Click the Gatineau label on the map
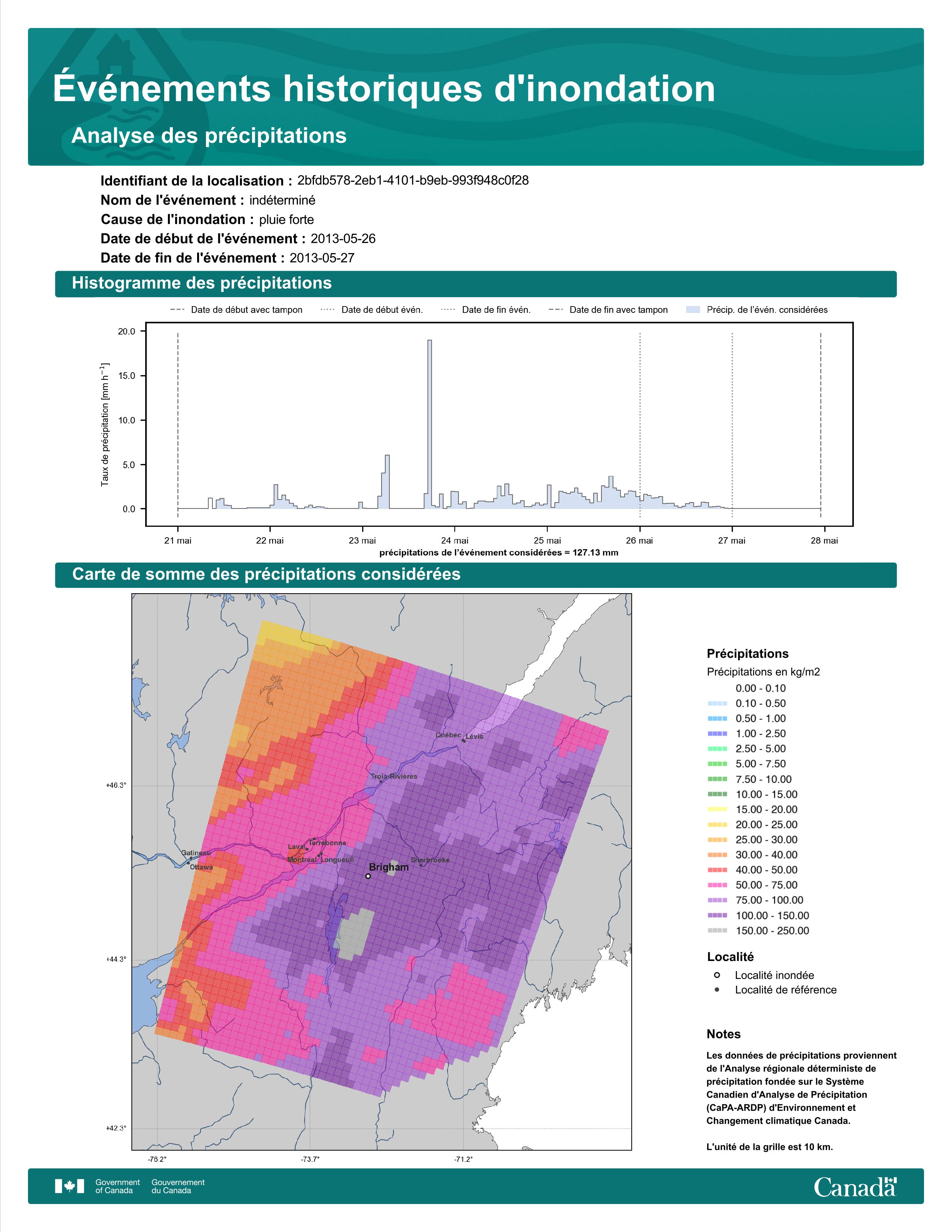 pyautogui.click(x=196, y=853)
